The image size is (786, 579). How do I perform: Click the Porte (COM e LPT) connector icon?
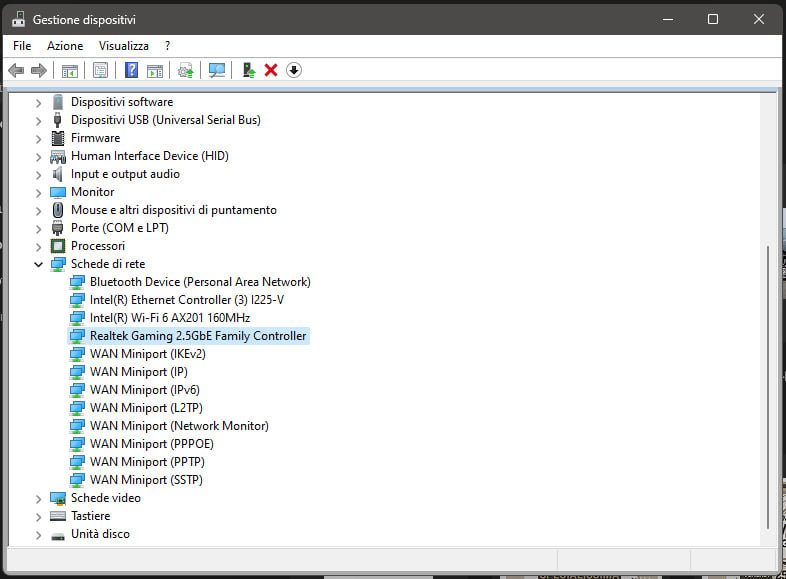(58, 228)
